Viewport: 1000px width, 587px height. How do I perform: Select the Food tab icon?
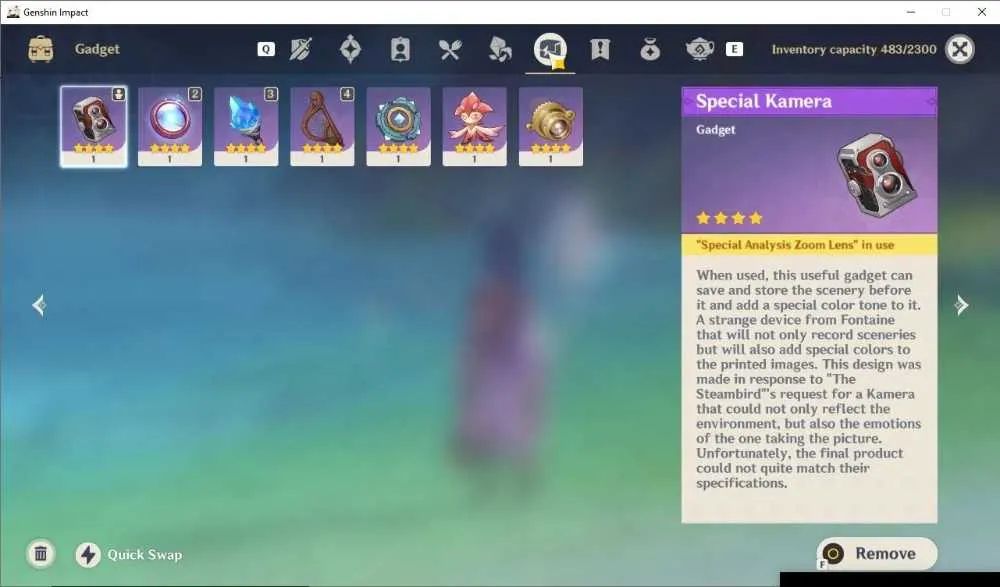450,49
